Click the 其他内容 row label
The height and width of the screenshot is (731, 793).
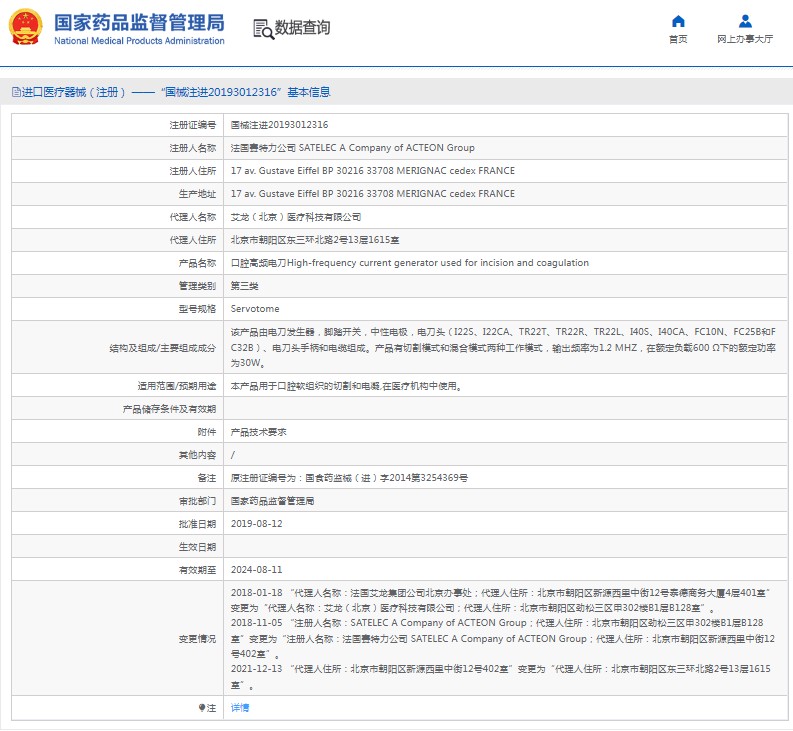tap(197, 455)
